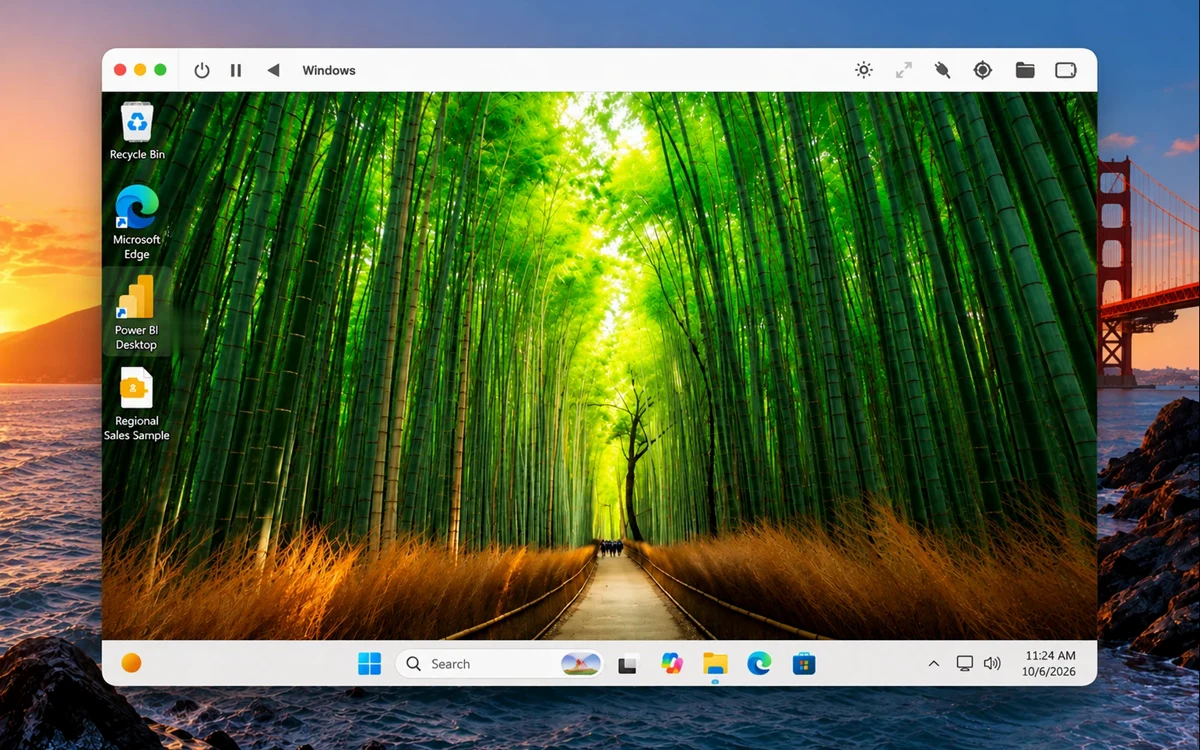Pause the Windows virtual machine
Viewport: 1200px width, 750px height.
(236, 70)
